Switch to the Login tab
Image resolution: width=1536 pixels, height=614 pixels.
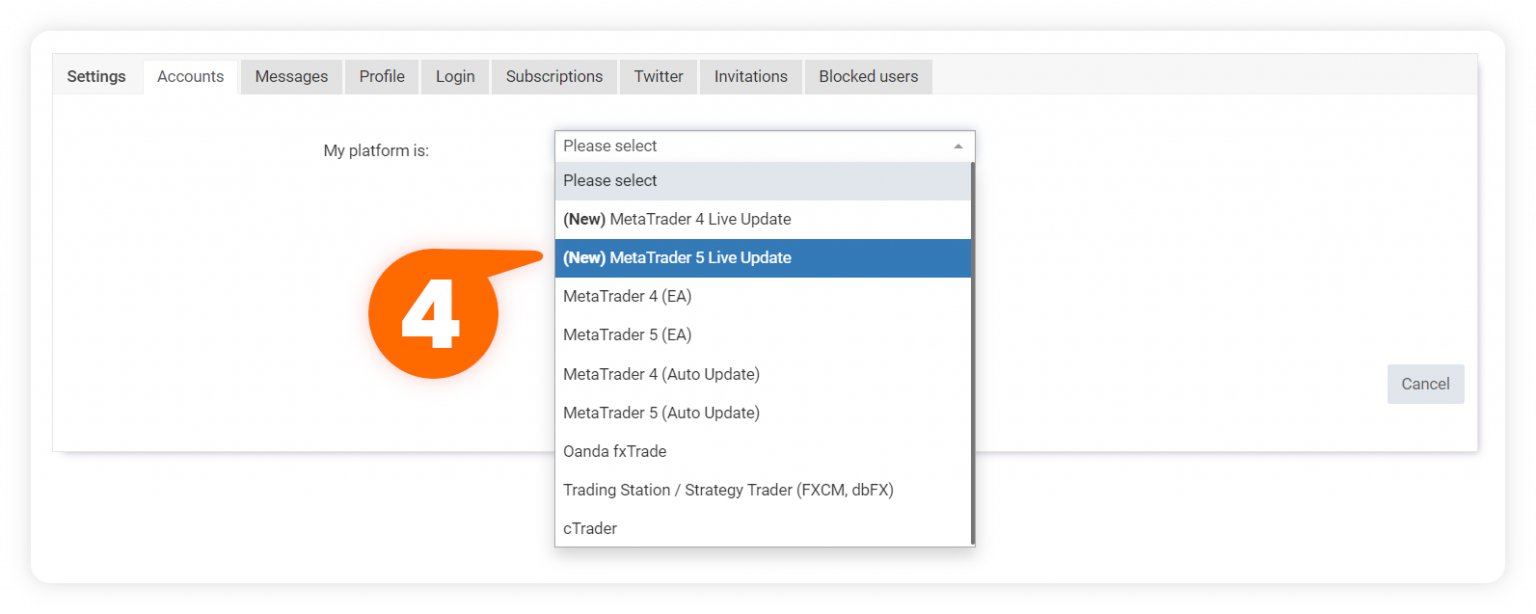(455, 76)
